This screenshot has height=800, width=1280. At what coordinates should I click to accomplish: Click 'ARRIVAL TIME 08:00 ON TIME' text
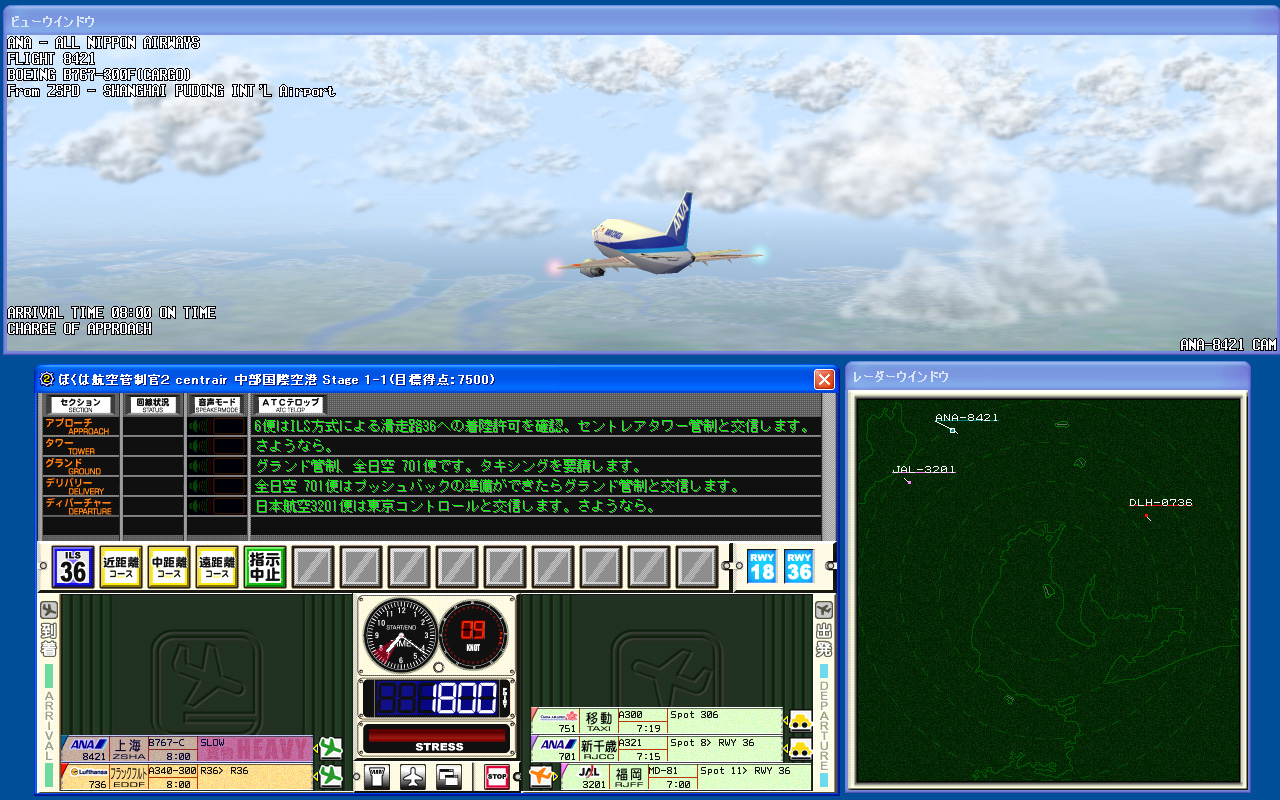(x=111, y=313)
